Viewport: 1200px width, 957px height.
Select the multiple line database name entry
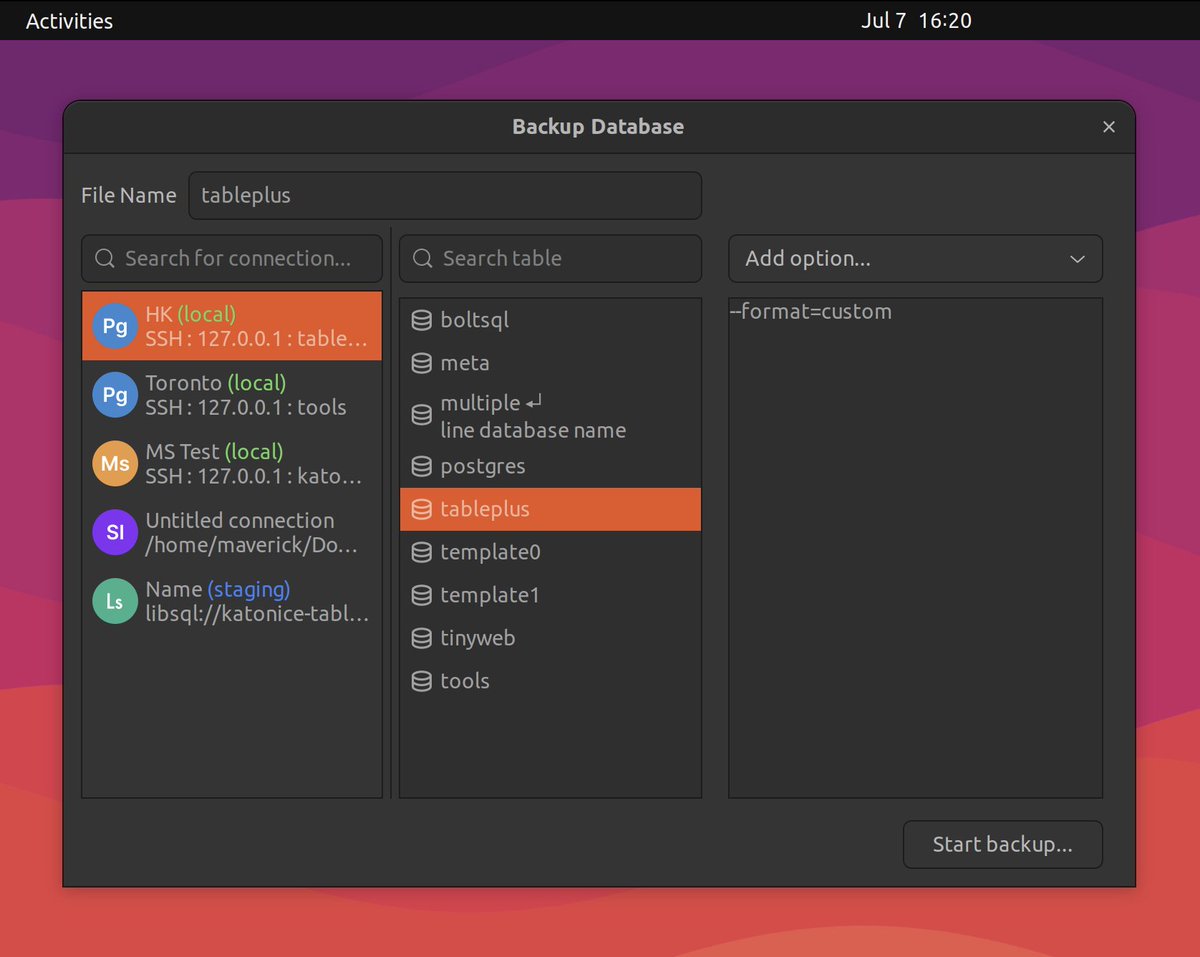coord(550,415)
